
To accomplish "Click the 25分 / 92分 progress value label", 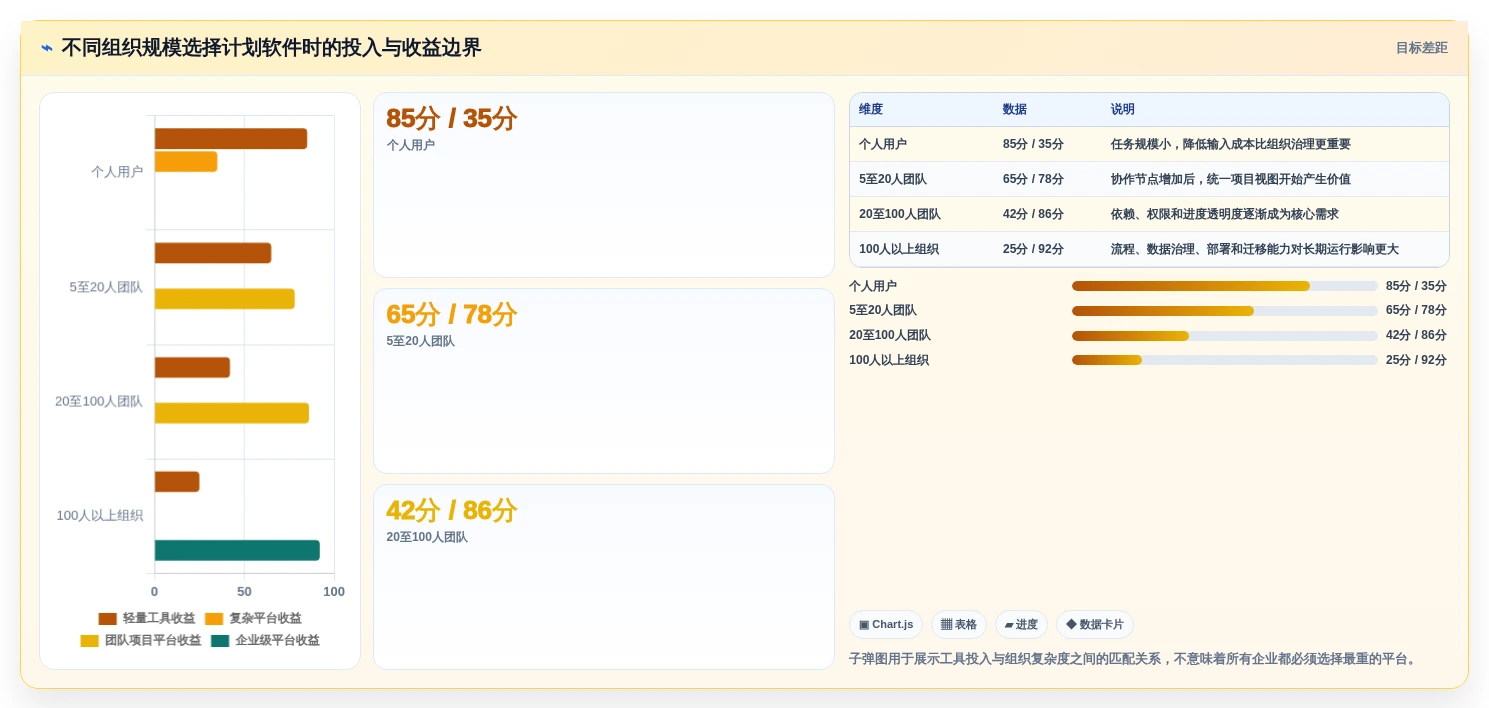I will point(1416,360).
